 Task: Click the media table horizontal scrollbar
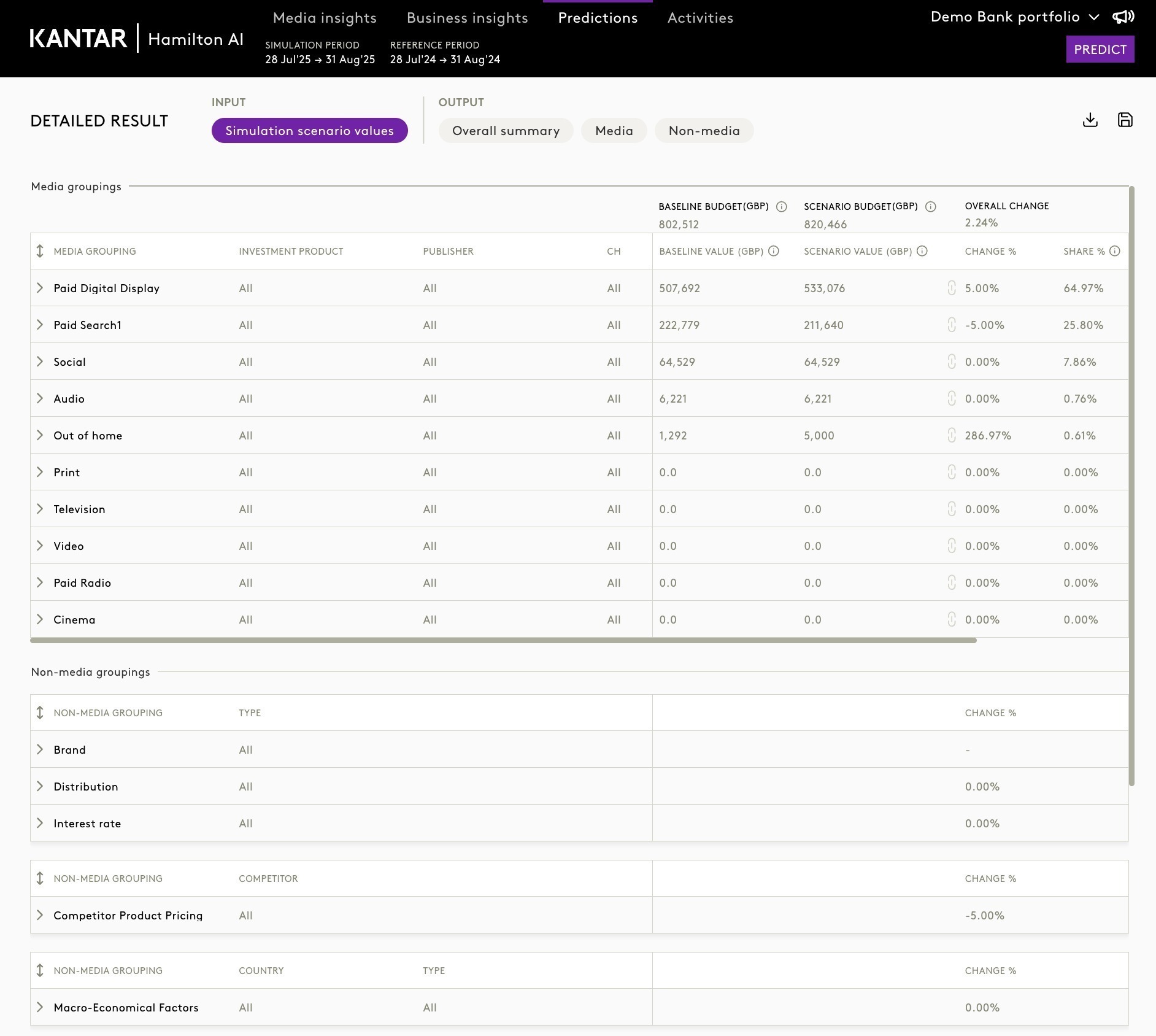(x=503, y=640)
